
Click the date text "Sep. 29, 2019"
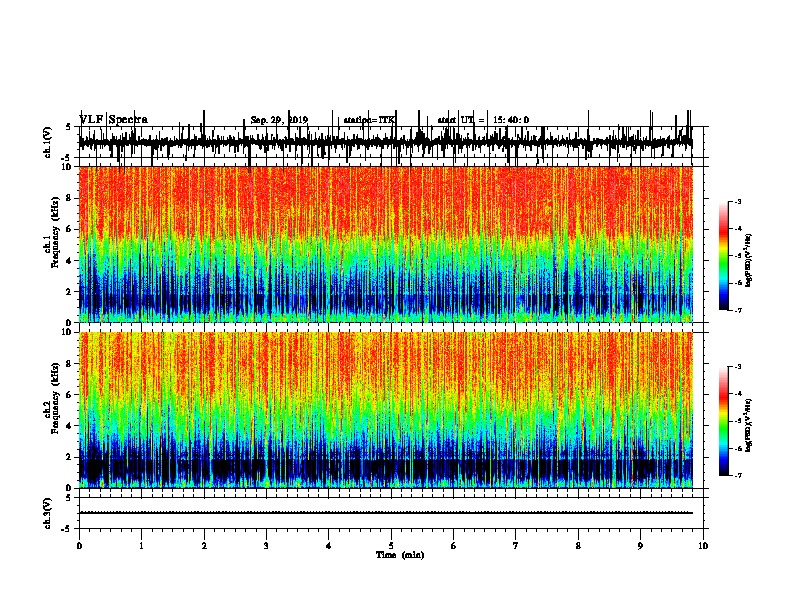[279, 120]
